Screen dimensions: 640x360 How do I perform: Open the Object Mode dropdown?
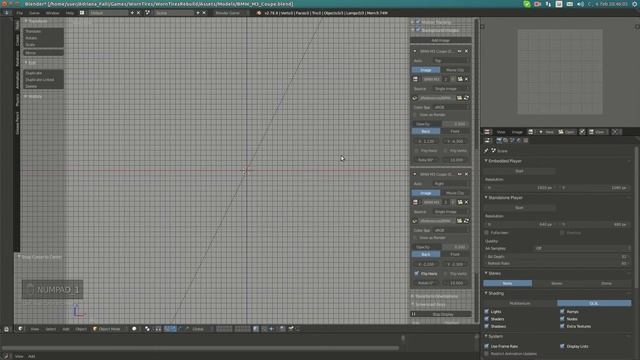(109, 329)
